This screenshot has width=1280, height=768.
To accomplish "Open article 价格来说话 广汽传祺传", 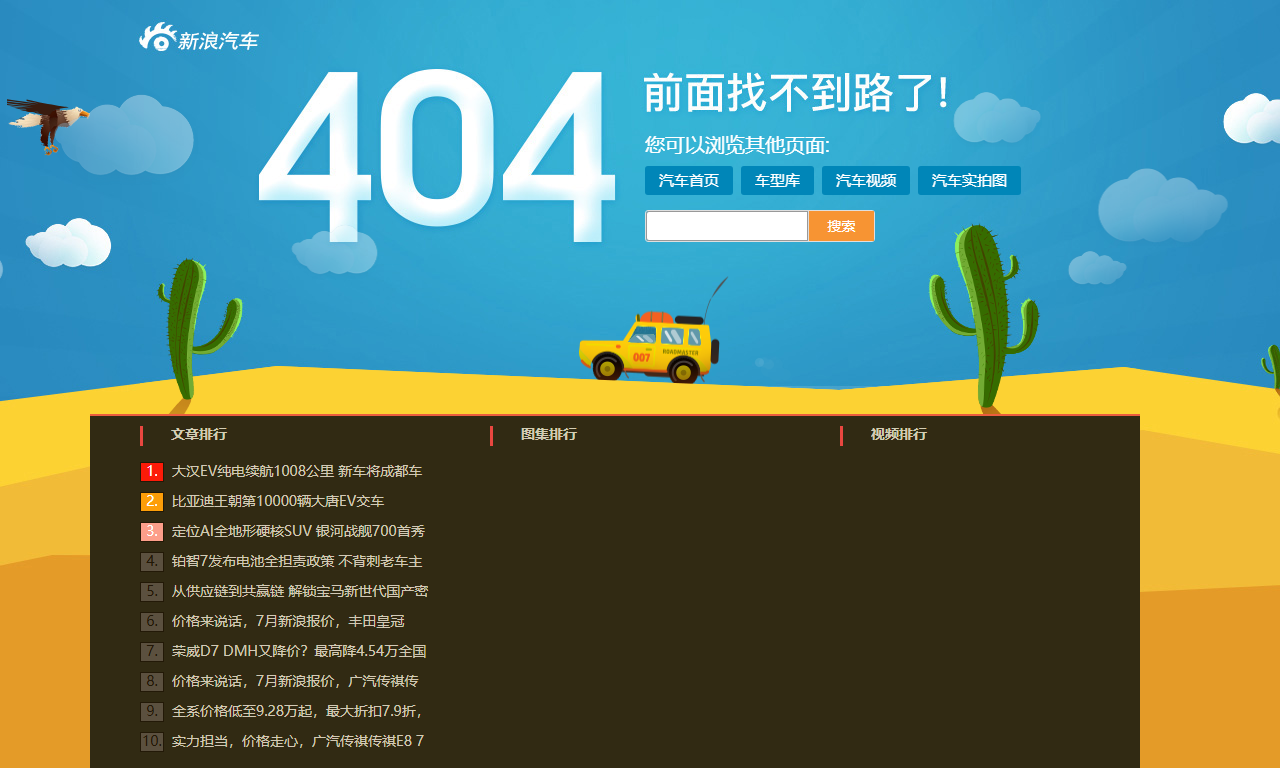I will coord(295,681).
